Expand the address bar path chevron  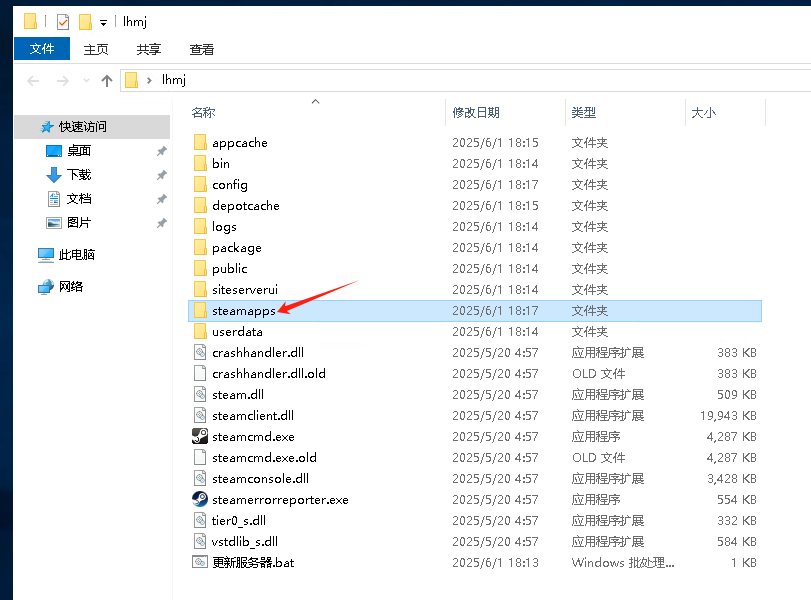[149, 80]
